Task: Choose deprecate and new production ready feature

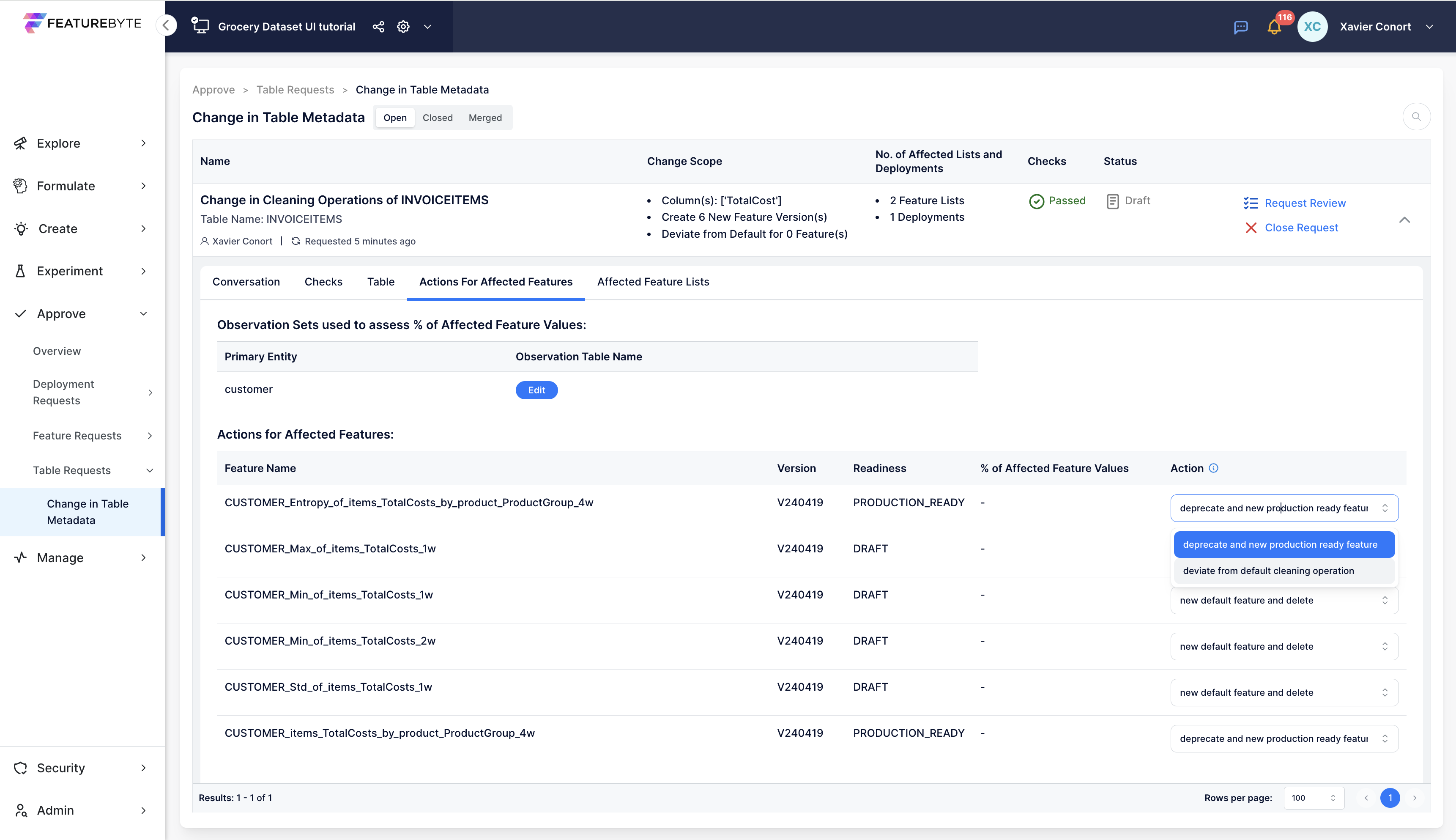Action: pyautogui.click(x=1284, y=545)
